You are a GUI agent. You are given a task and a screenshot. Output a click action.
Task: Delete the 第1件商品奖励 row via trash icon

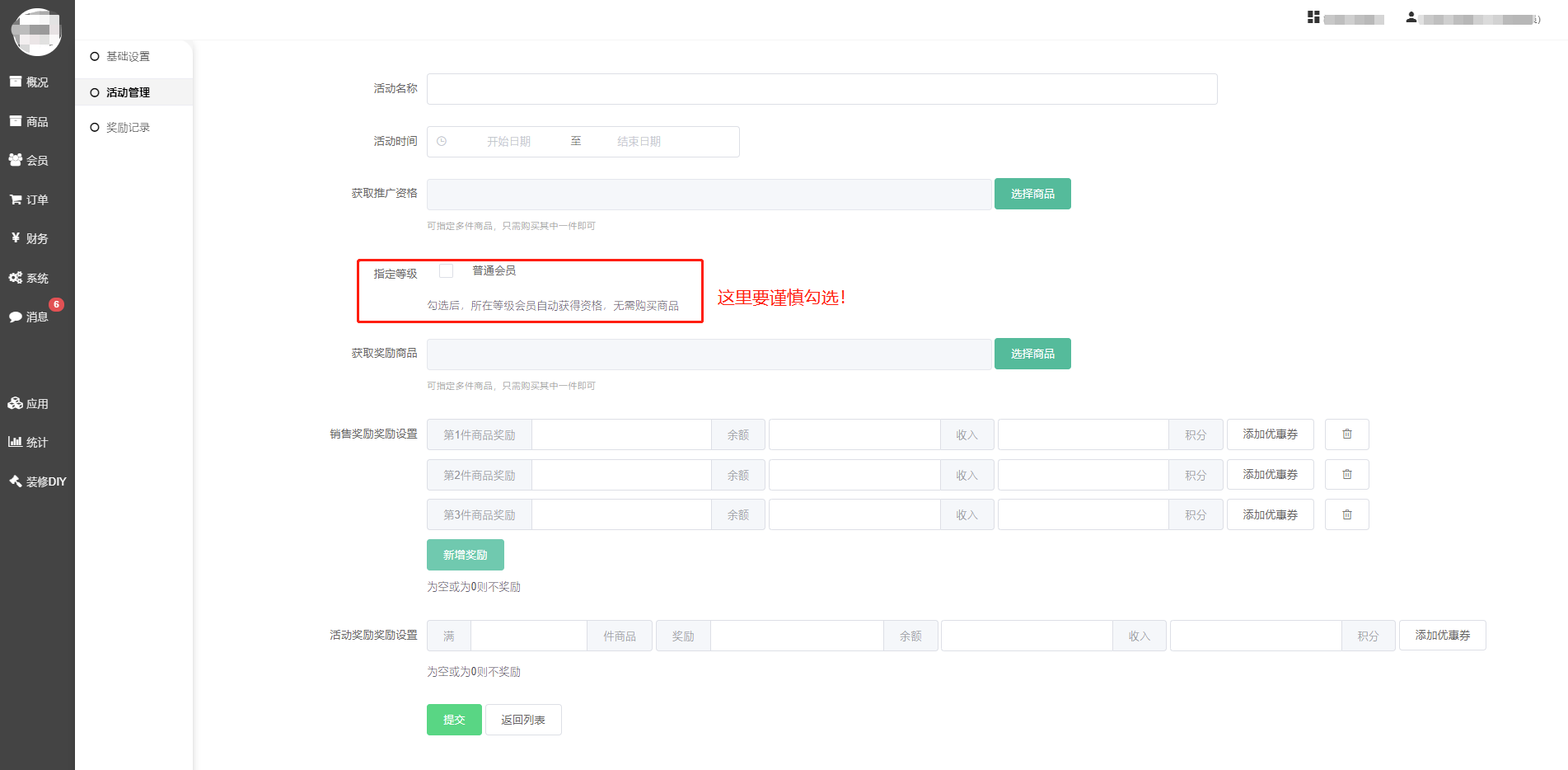tap(1346, 434)
